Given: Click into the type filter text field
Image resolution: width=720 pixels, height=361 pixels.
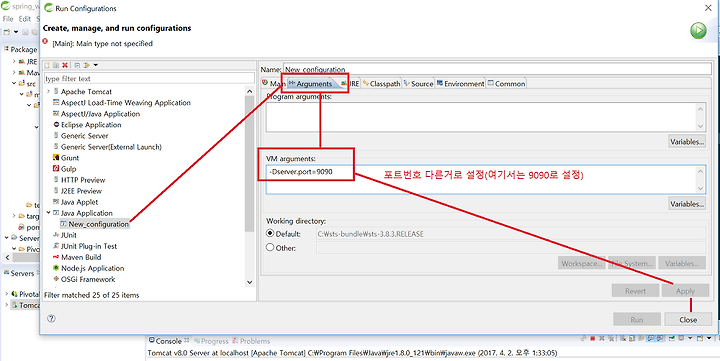Looking at the screenshot, I should (149, 79).
